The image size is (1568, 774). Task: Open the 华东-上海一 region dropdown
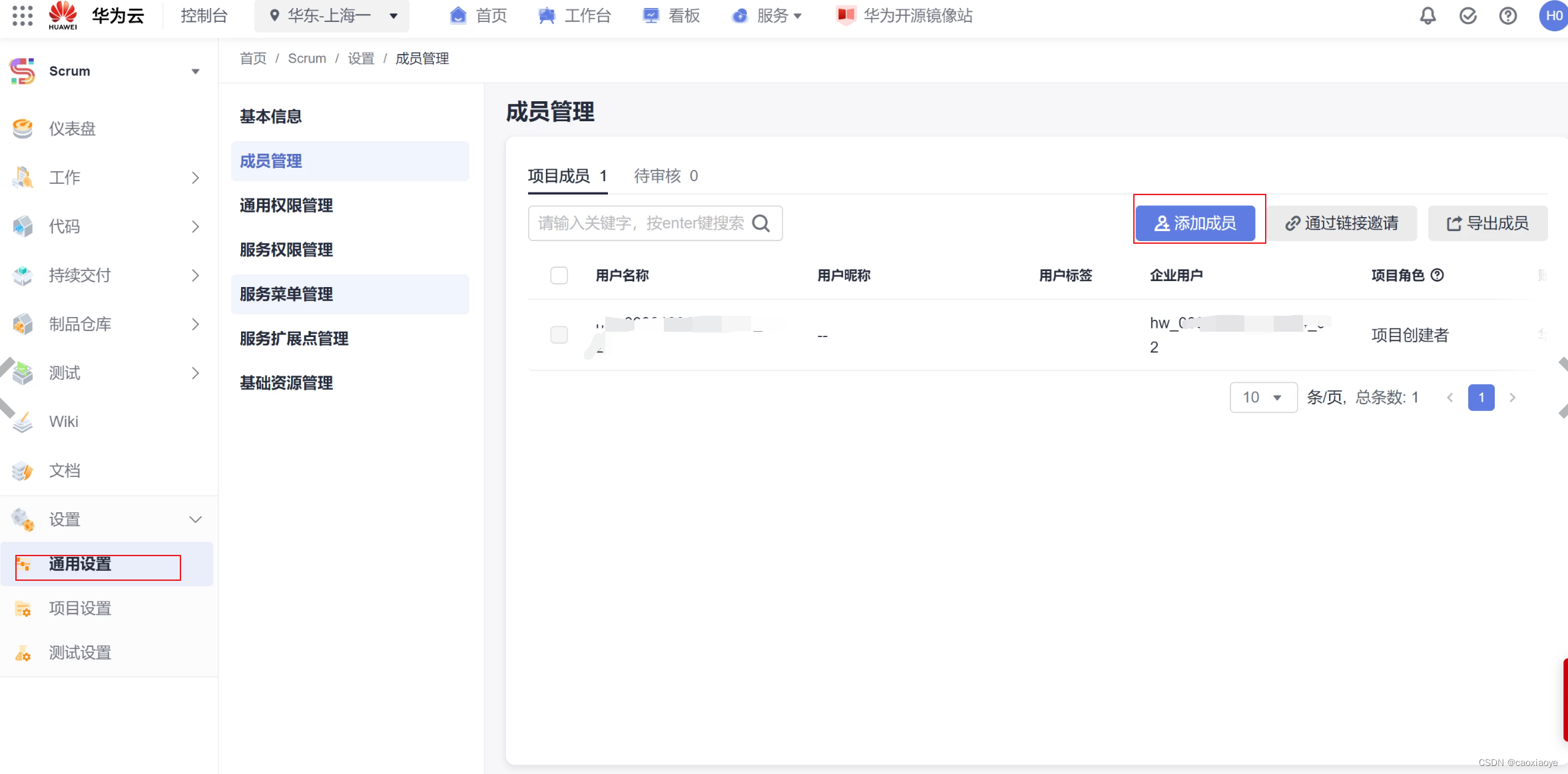[332, 16]
